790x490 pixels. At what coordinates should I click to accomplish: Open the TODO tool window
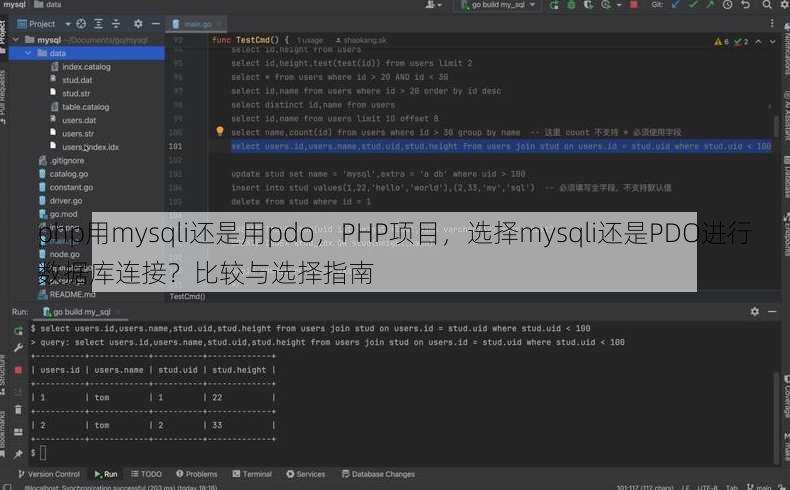(147, 474)
